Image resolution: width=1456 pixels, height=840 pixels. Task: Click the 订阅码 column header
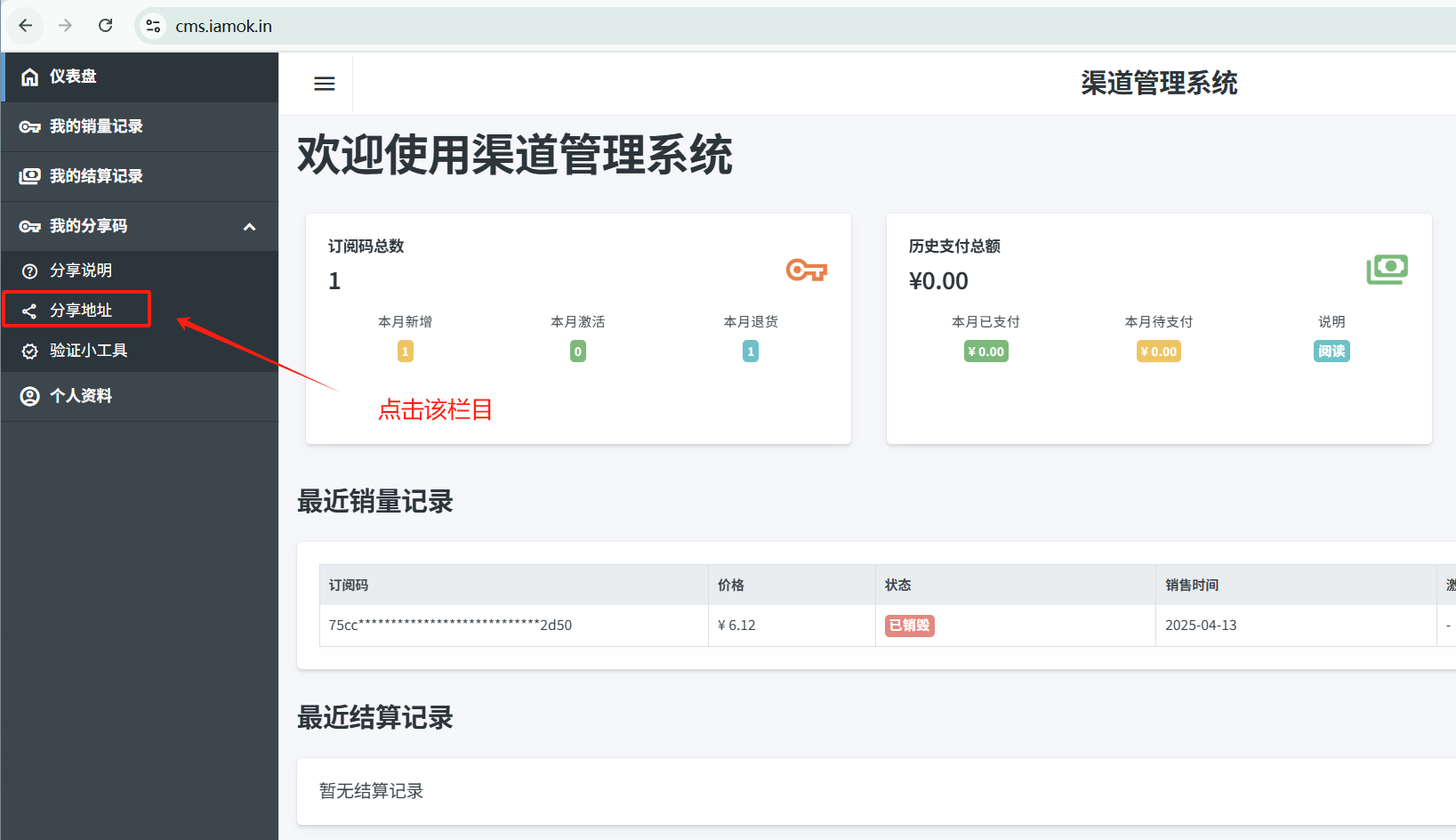click(x=349, y=585)
